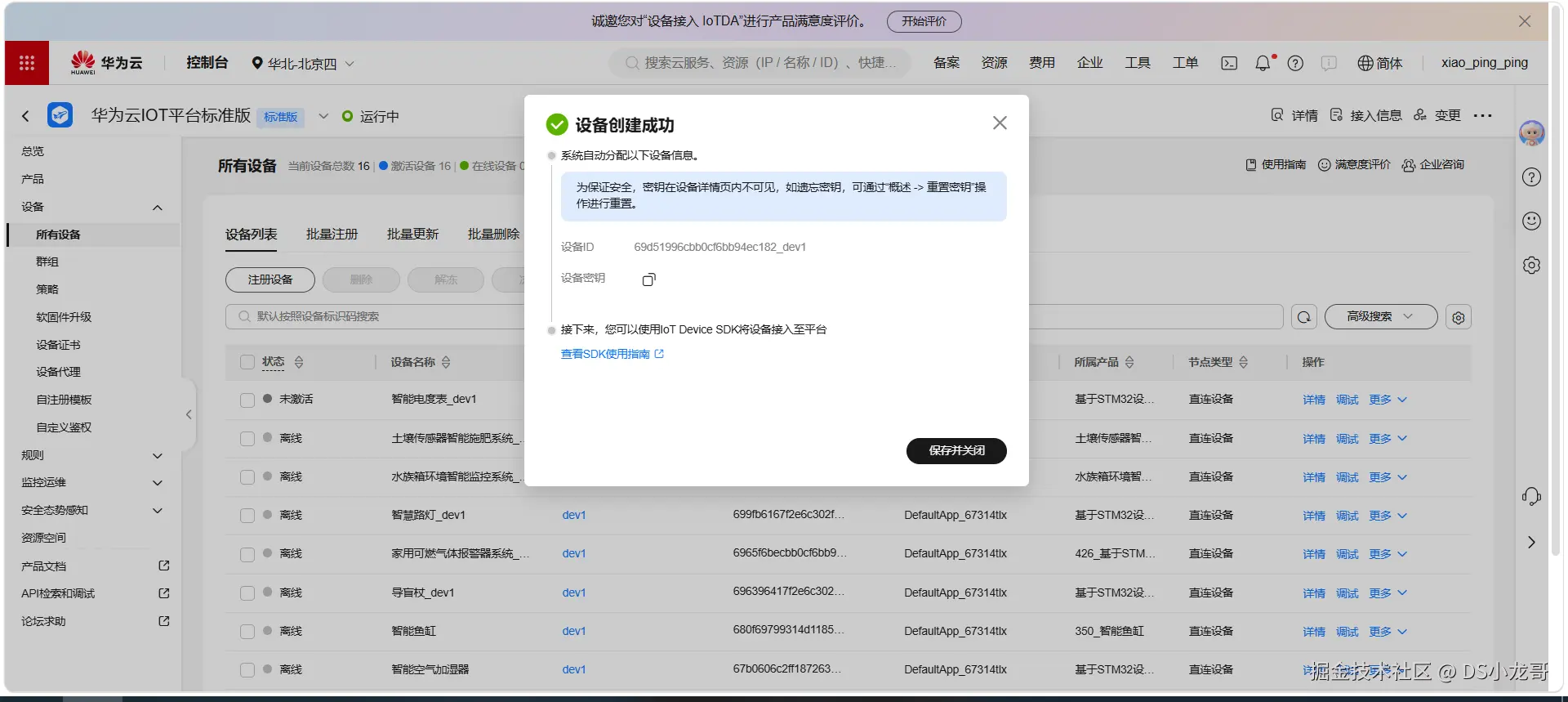The height and width of the screenshot is (702, 1568).
Task: Check the 智慧路灯_dev1 row checkbox
Action: pos(247,516)
